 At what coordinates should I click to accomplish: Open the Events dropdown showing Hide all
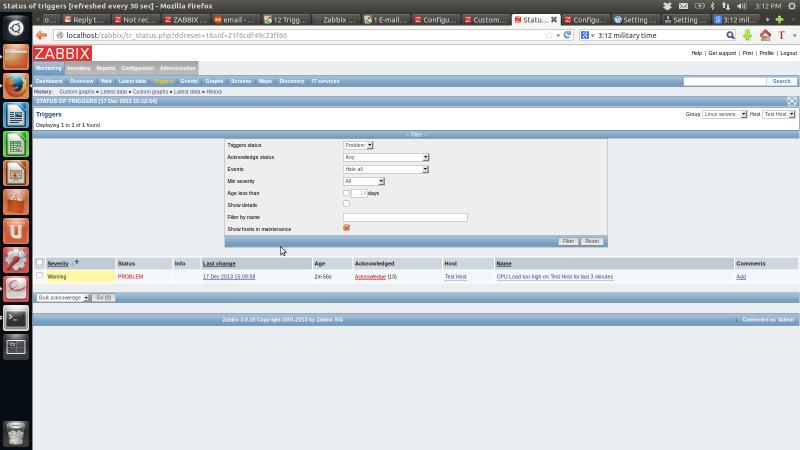[x=386, y=169]
